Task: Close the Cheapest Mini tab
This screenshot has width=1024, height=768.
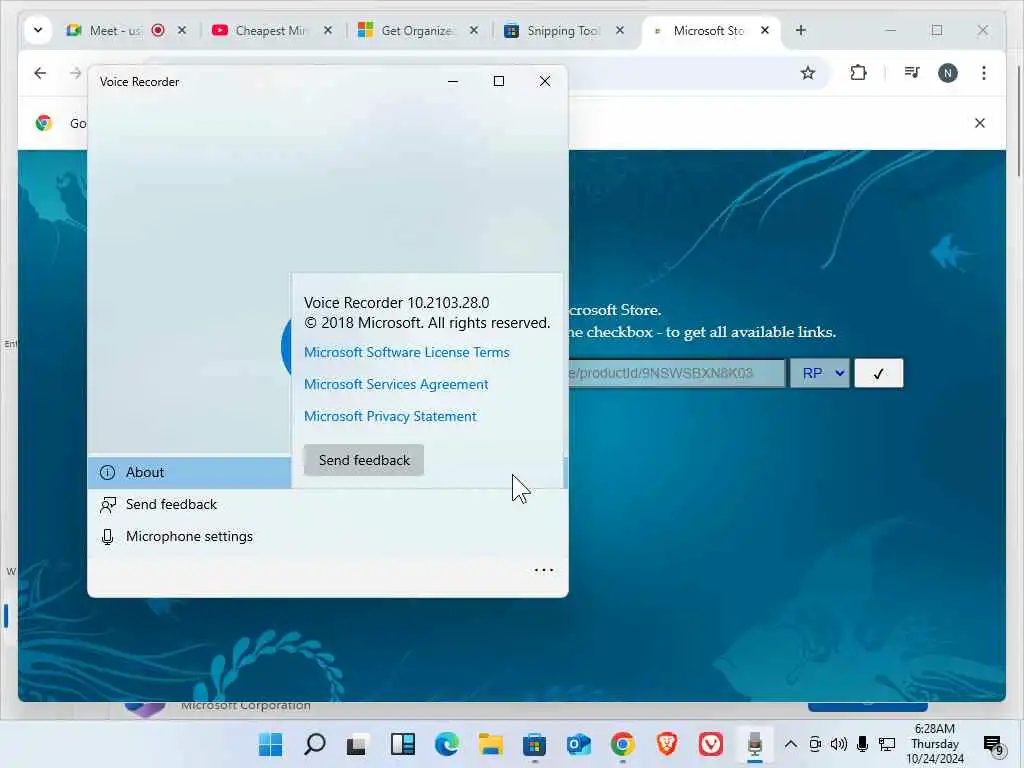Action: (x=328, y=30)
